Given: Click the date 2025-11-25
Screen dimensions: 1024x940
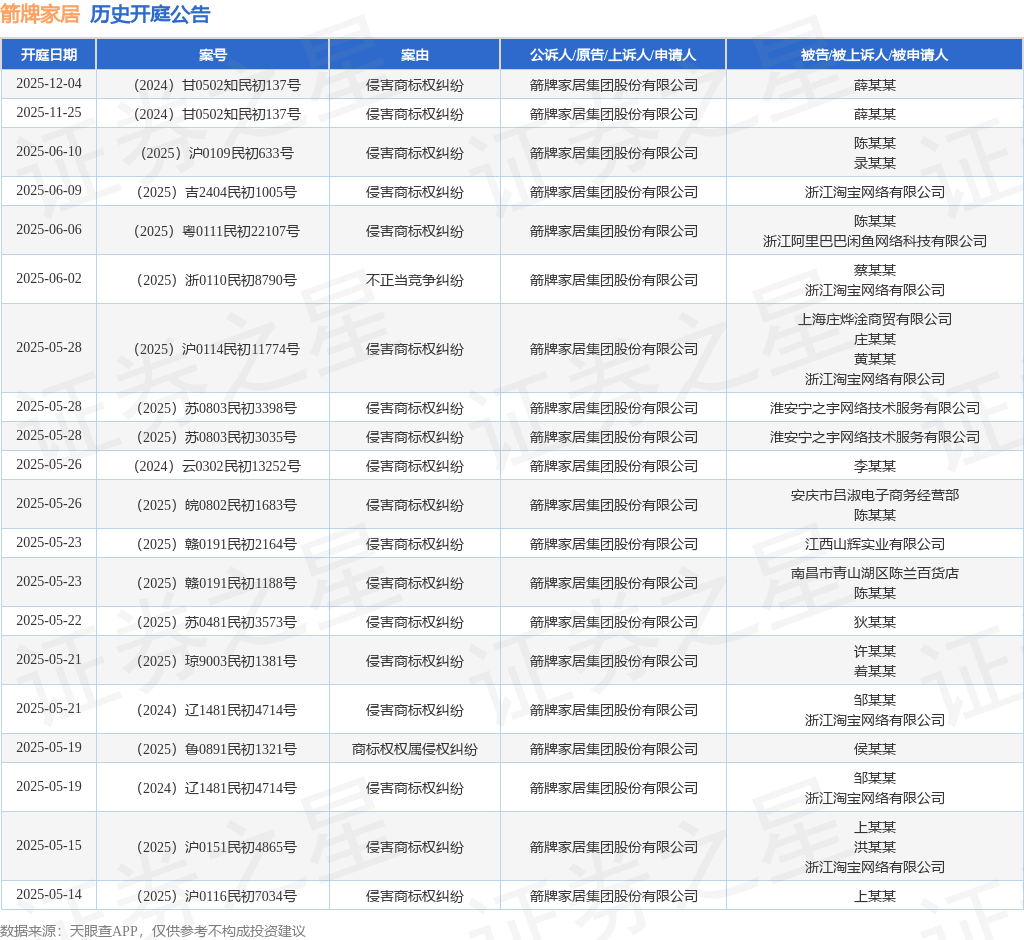Looking at the screenshot, I should [49, 112].
